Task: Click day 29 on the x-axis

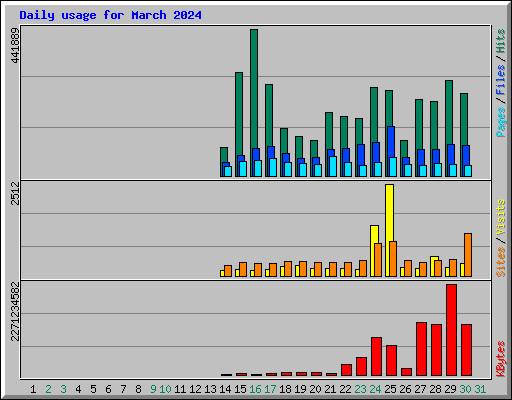Action: (450, 389)
